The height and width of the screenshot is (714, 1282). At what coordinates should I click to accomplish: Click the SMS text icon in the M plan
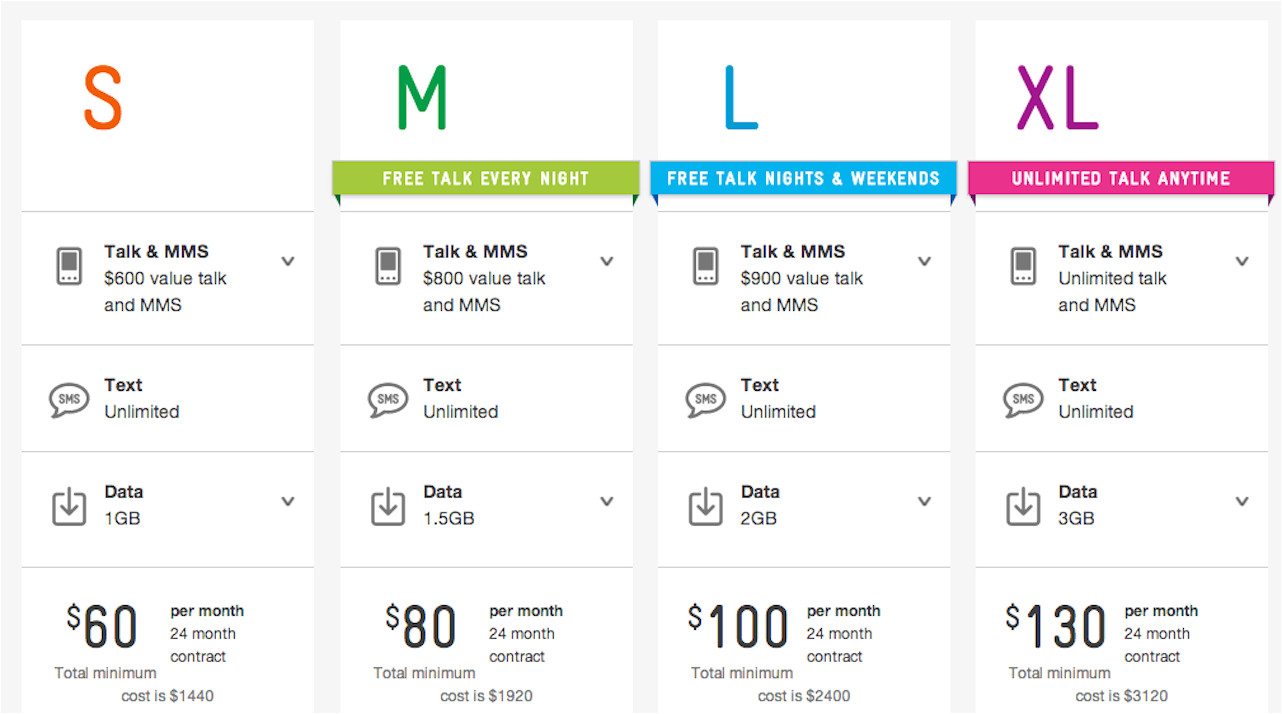coord(387,398)
